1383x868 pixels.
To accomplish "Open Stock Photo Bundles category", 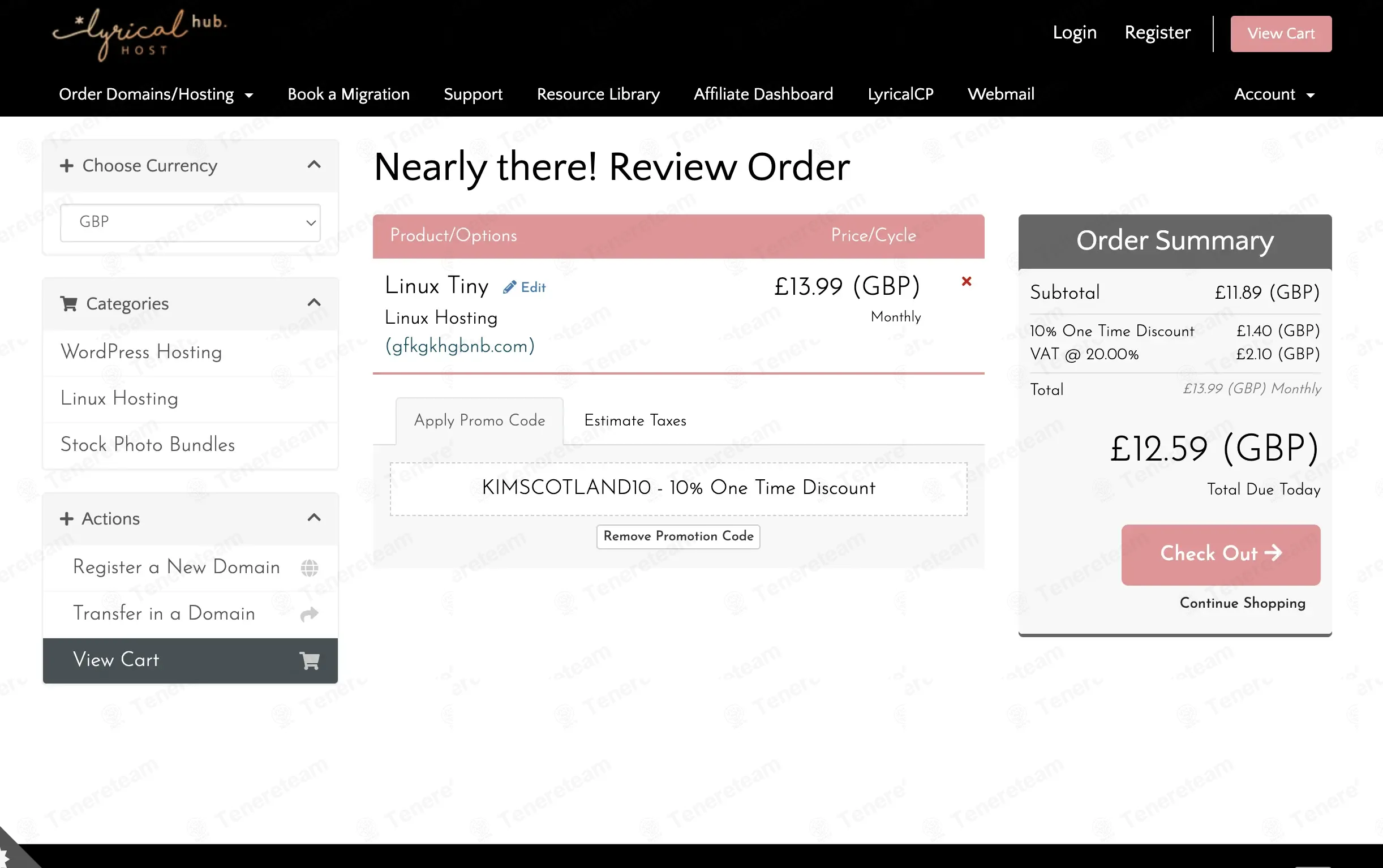I will (190, 445).
